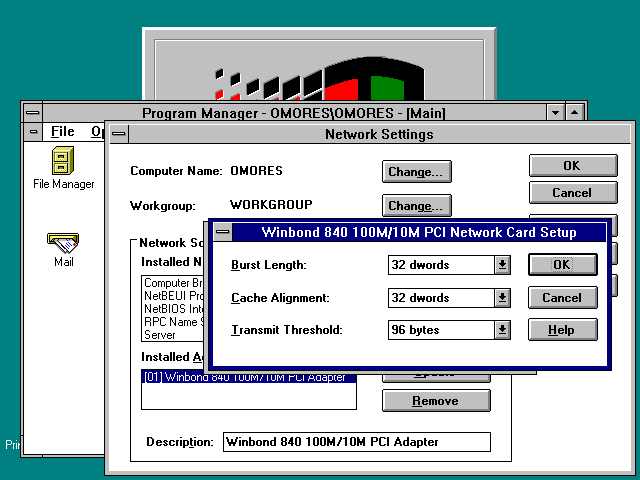
Task: Minimize Program Manager with down arrow button
Action: coord(555,113)
